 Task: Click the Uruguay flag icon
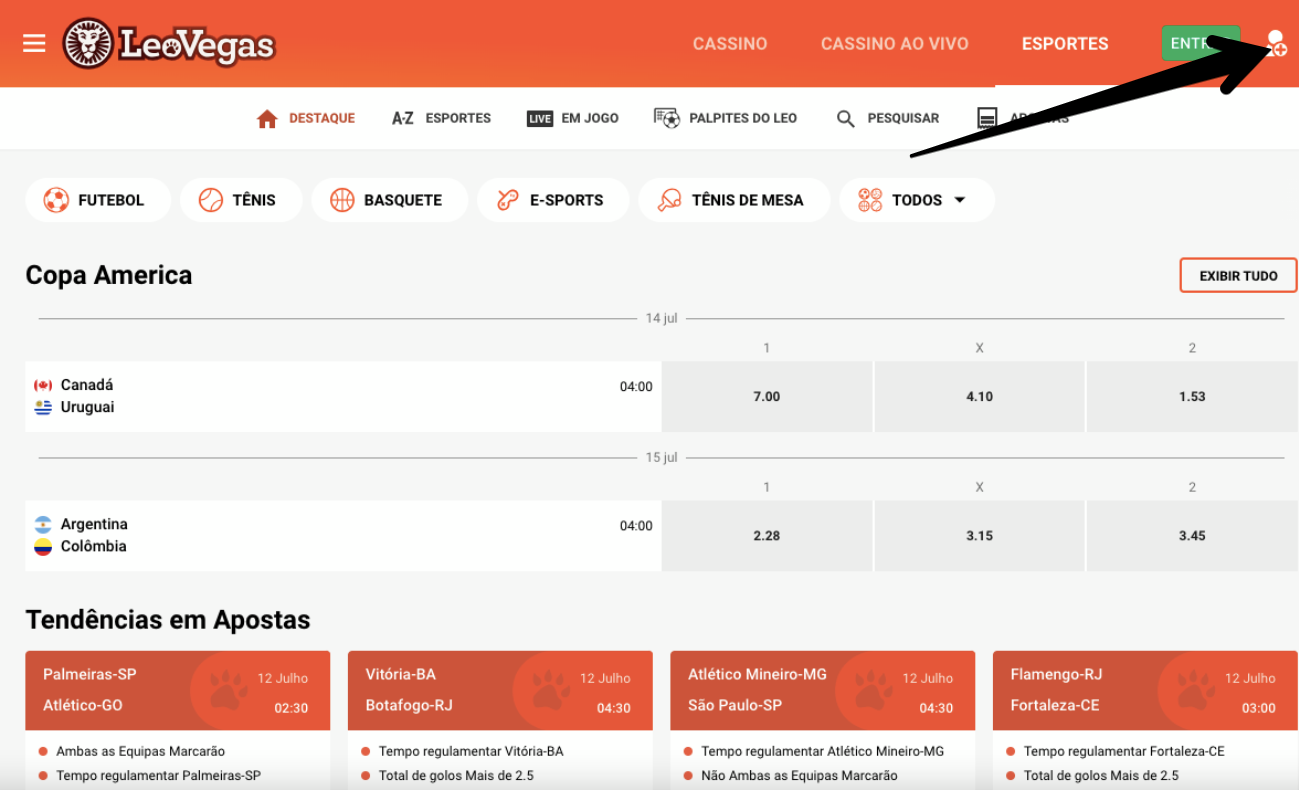click(43, 407)
